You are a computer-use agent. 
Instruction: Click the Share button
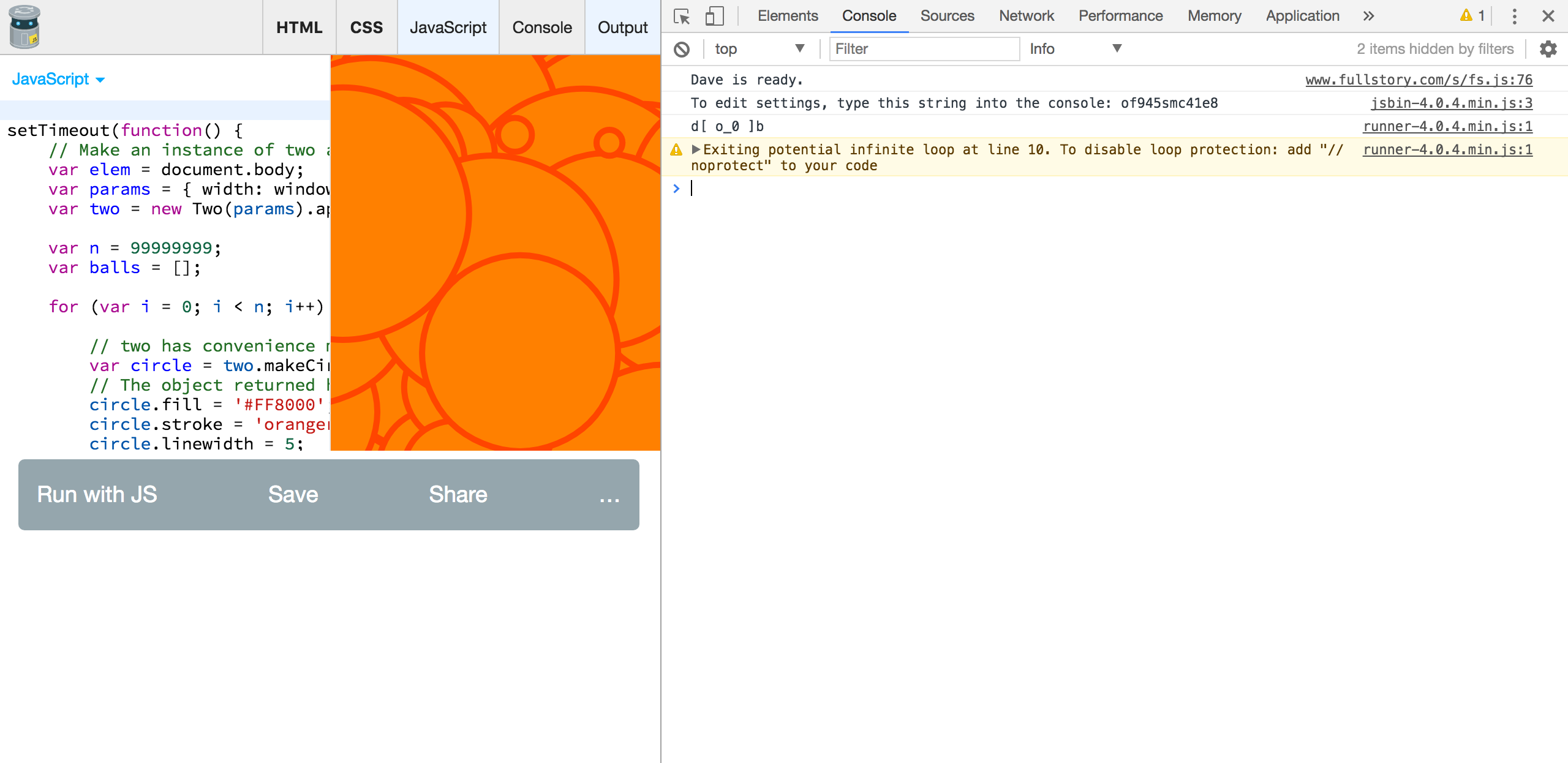tap(458, 494)
